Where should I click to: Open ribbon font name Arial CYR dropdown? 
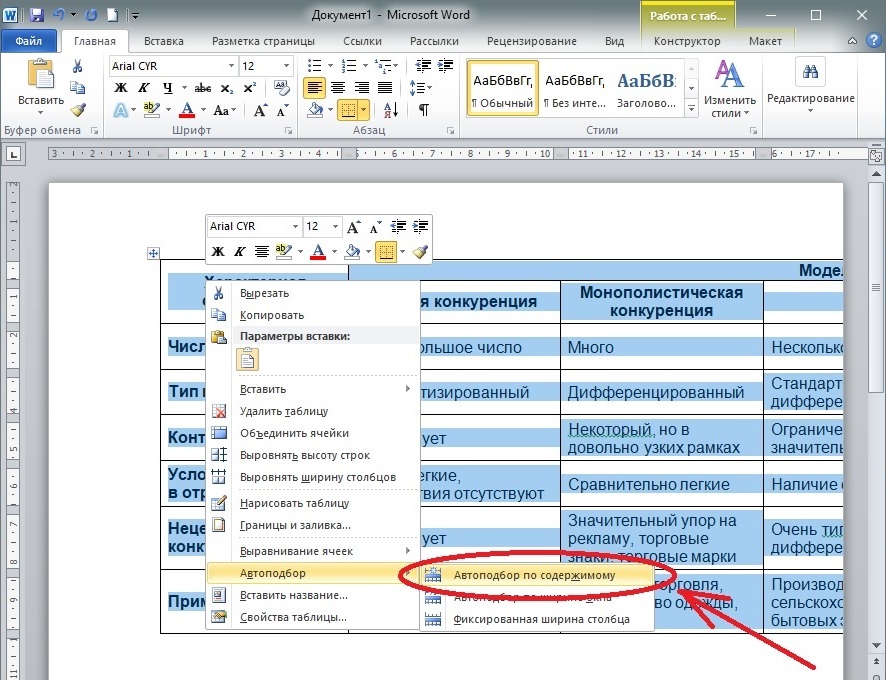(x=231, y=66)
